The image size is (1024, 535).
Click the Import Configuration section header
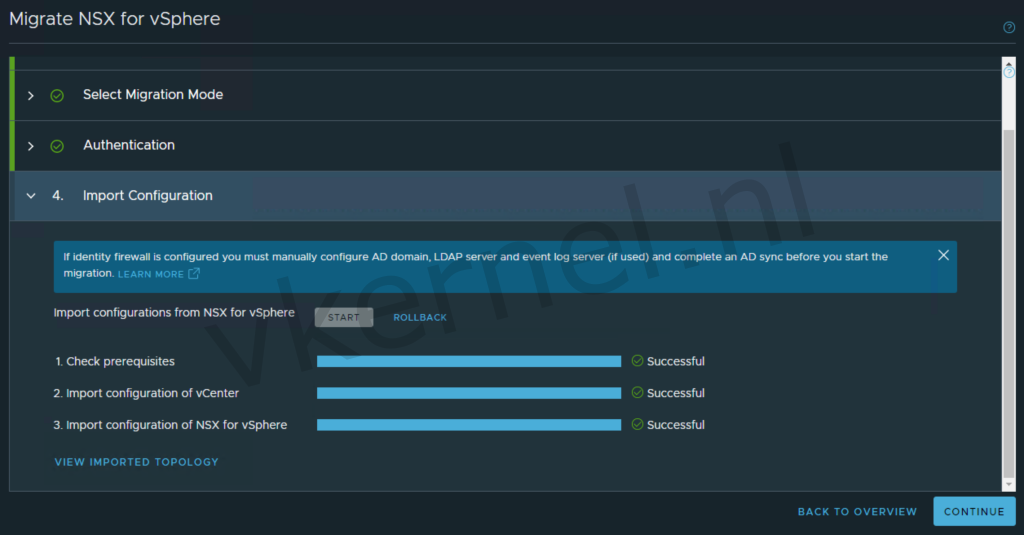pos(507,195)
